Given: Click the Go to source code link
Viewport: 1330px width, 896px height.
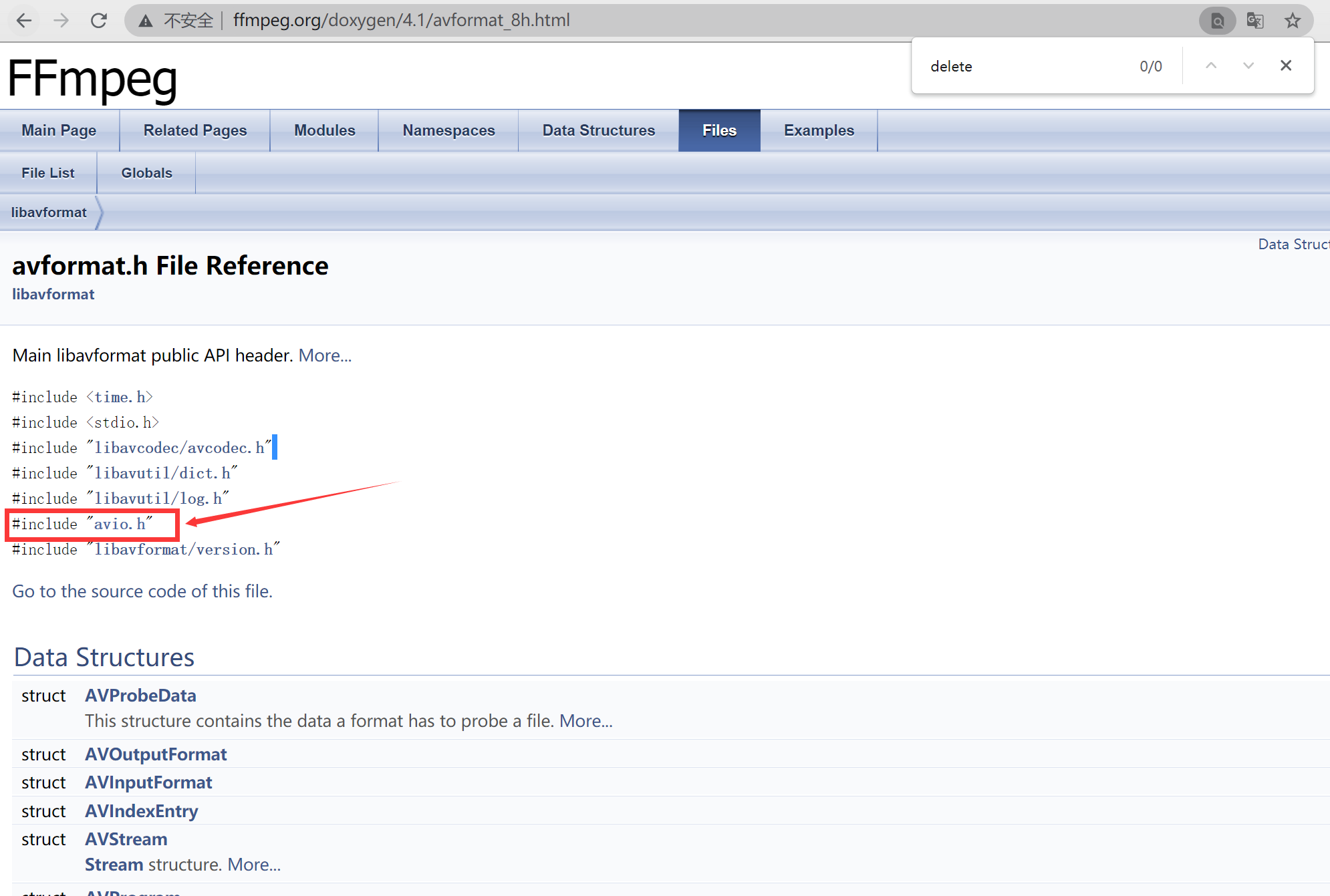Looking at the screenshot, I should point(142,590).
